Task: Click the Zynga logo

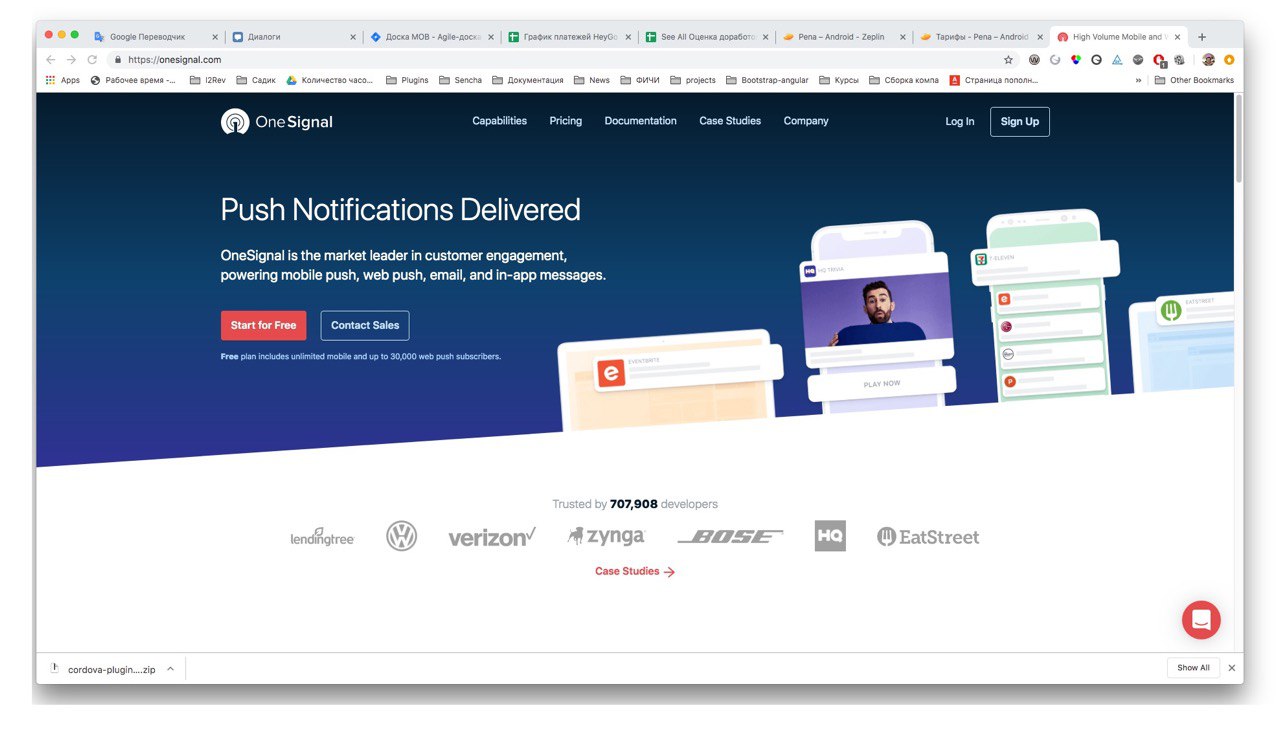Action: 606,536
